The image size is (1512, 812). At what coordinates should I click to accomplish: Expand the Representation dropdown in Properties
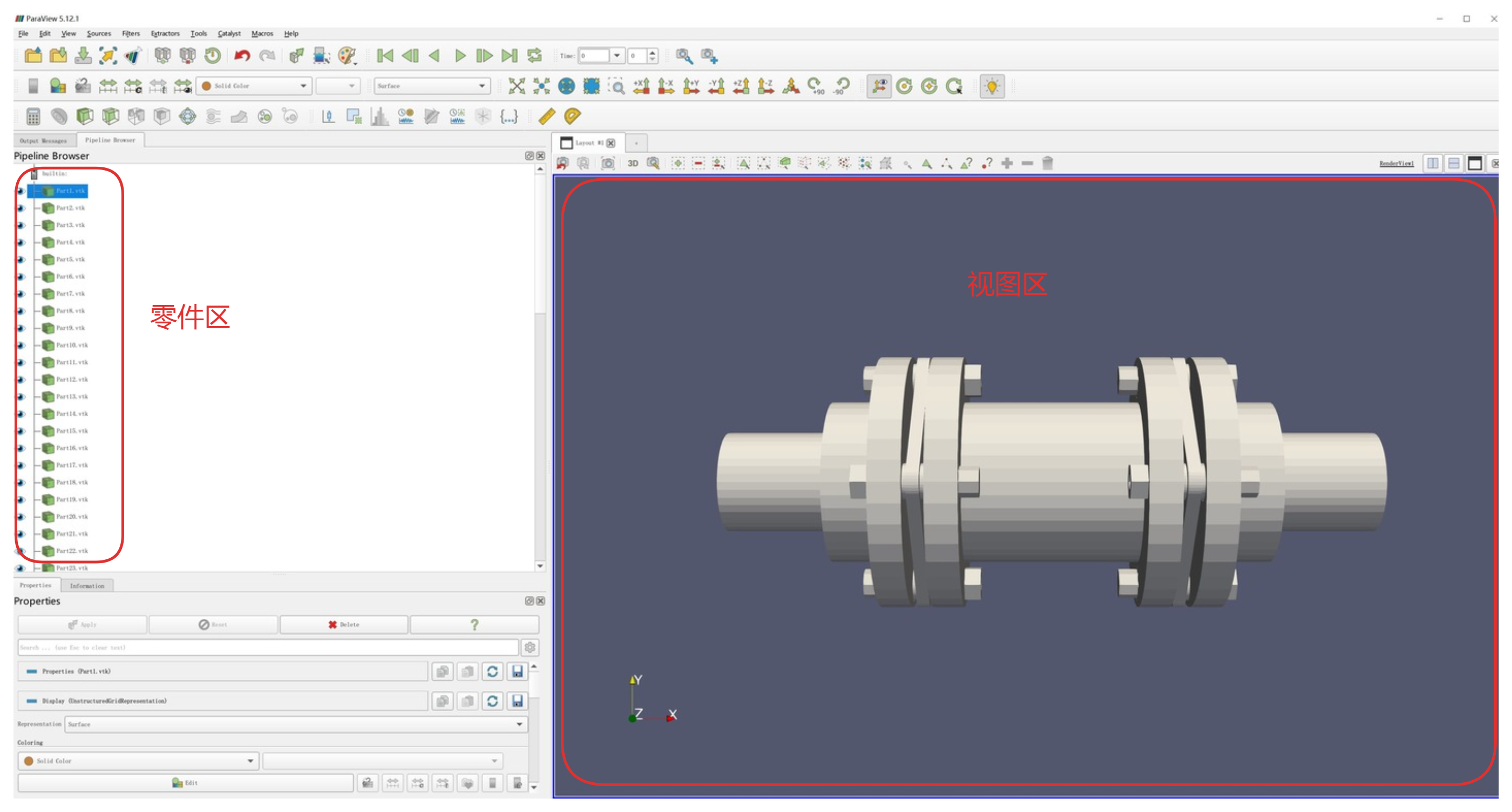[x=296, y=725]
